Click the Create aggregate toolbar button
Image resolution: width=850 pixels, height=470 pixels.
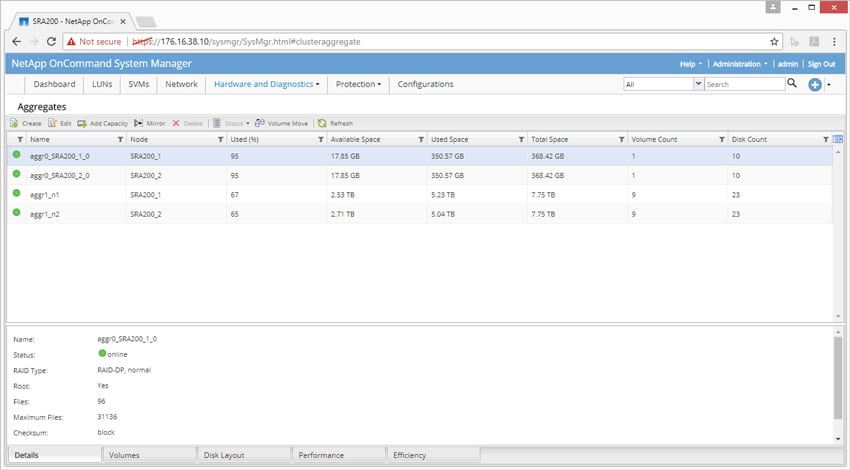click(x=25, y=123)
